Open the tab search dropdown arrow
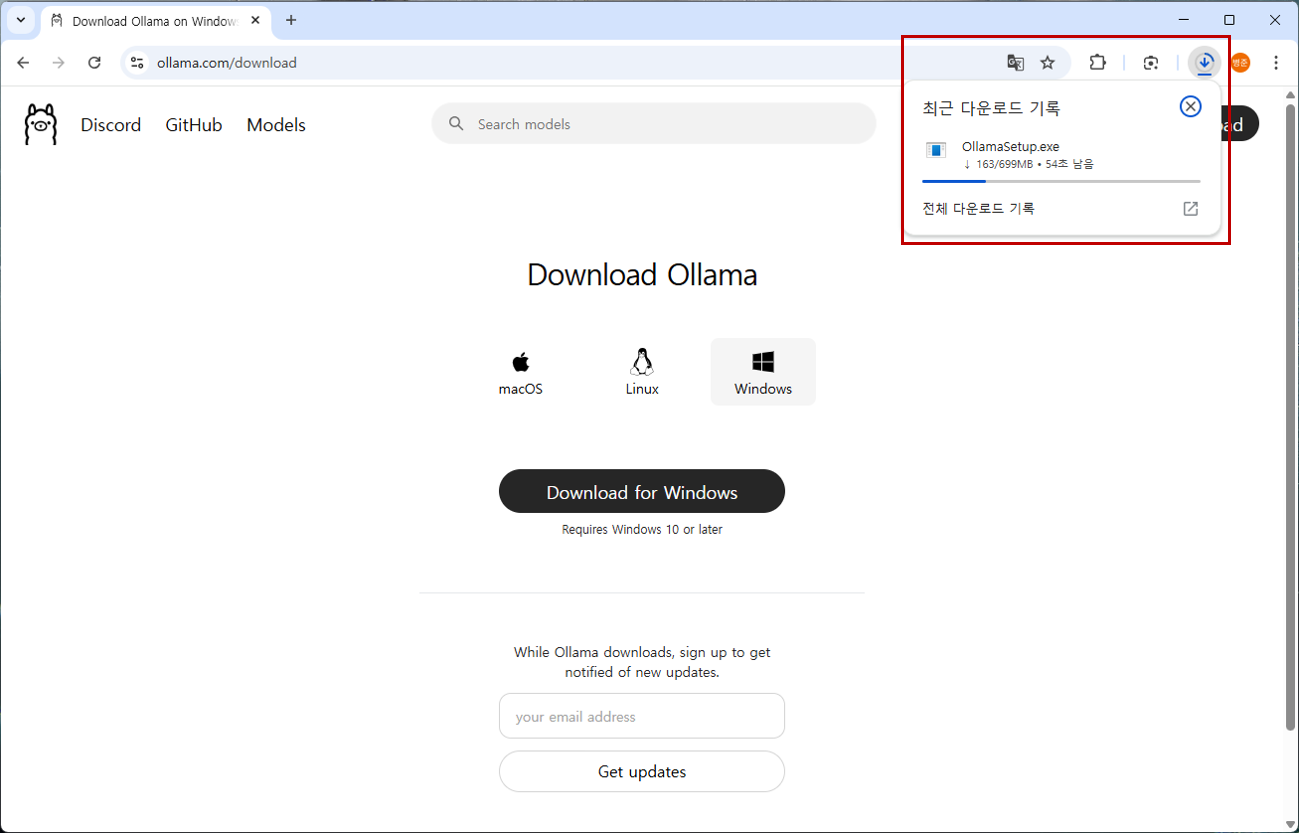This screenshot has width=1299, height=833. pyautogui.click(x=20, y=20)
